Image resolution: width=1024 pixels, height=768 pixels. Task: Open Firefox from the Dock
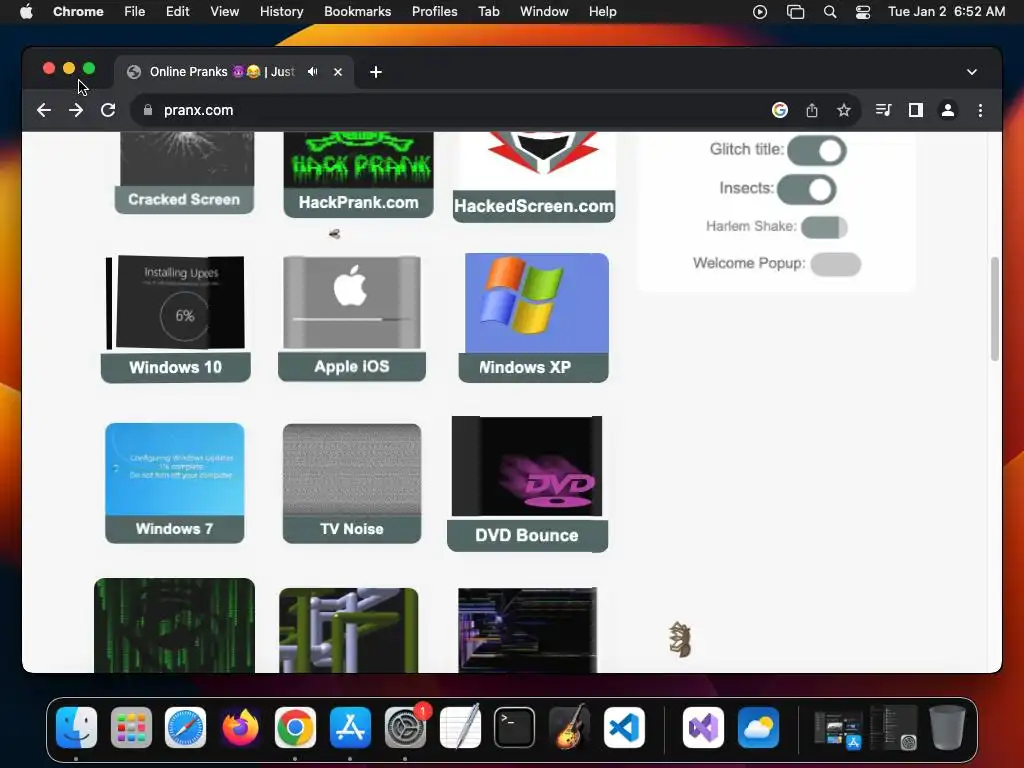(x=240, y=727)
